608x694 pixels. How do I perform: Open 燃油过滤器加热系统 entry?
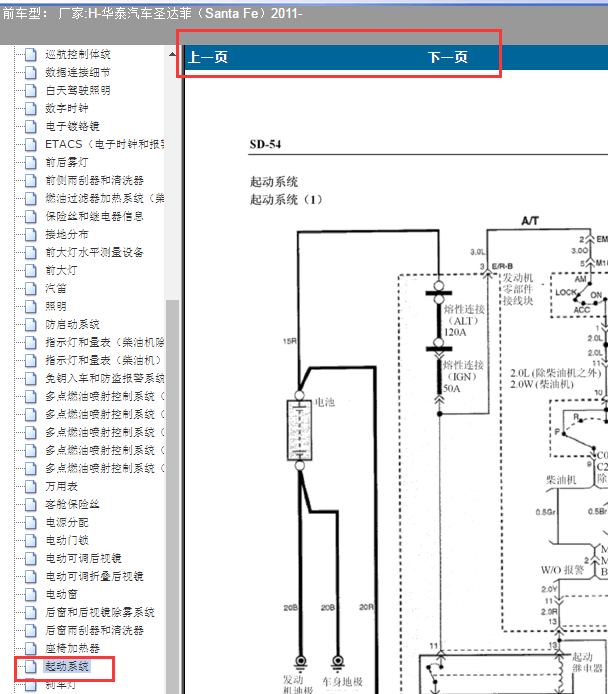[105, 199]
